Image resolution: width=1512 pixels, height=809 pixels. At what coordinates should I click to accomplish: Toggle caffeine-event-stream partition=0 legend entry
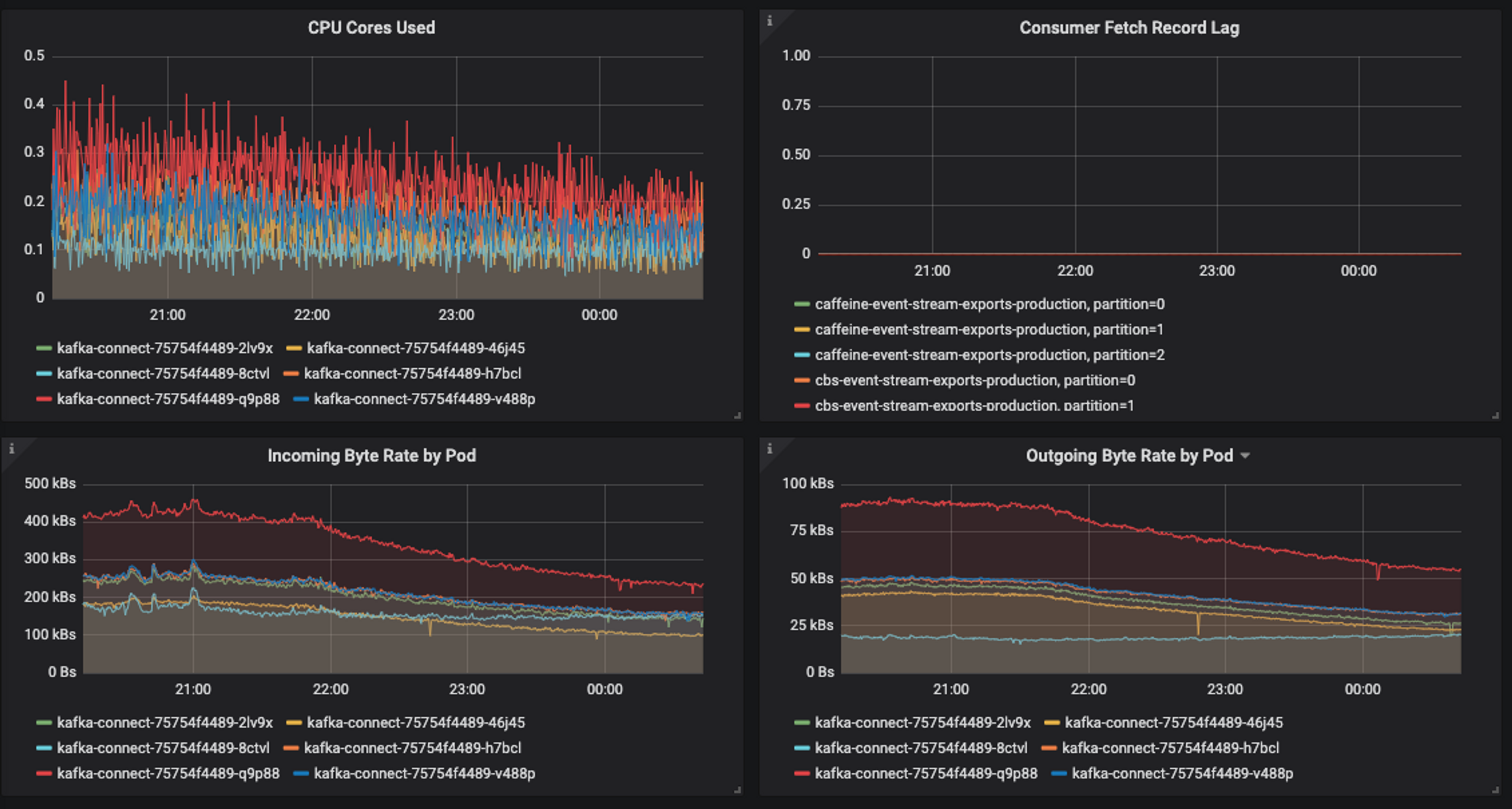[x=989, y=304]
